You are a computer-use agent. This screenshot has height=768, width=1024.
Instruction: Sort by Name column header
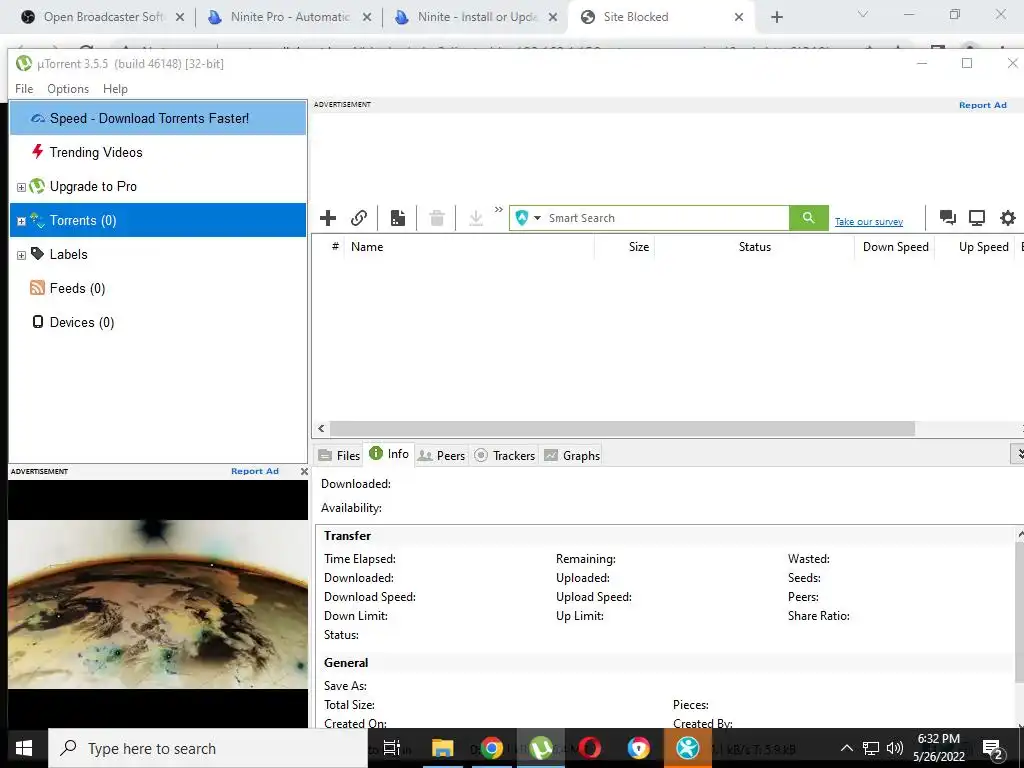pos(469,247)
